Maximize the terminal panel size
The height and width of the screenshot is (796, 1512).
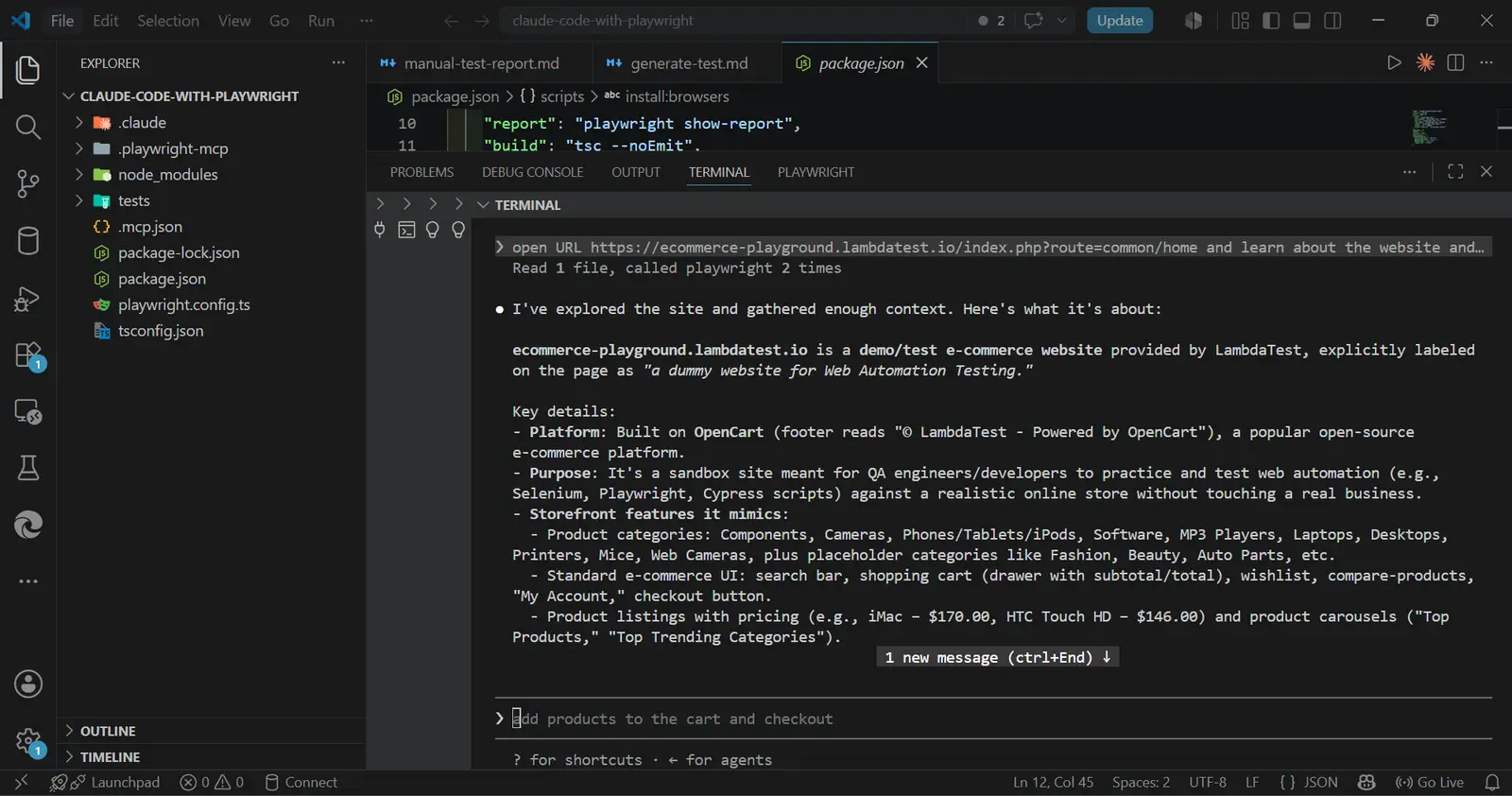(1455, 171)
